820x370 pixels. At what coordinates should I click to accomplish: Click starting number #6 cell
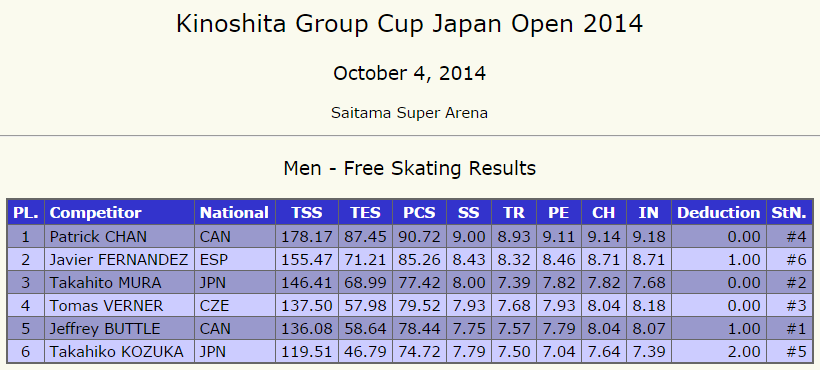(x=789, y=260)
